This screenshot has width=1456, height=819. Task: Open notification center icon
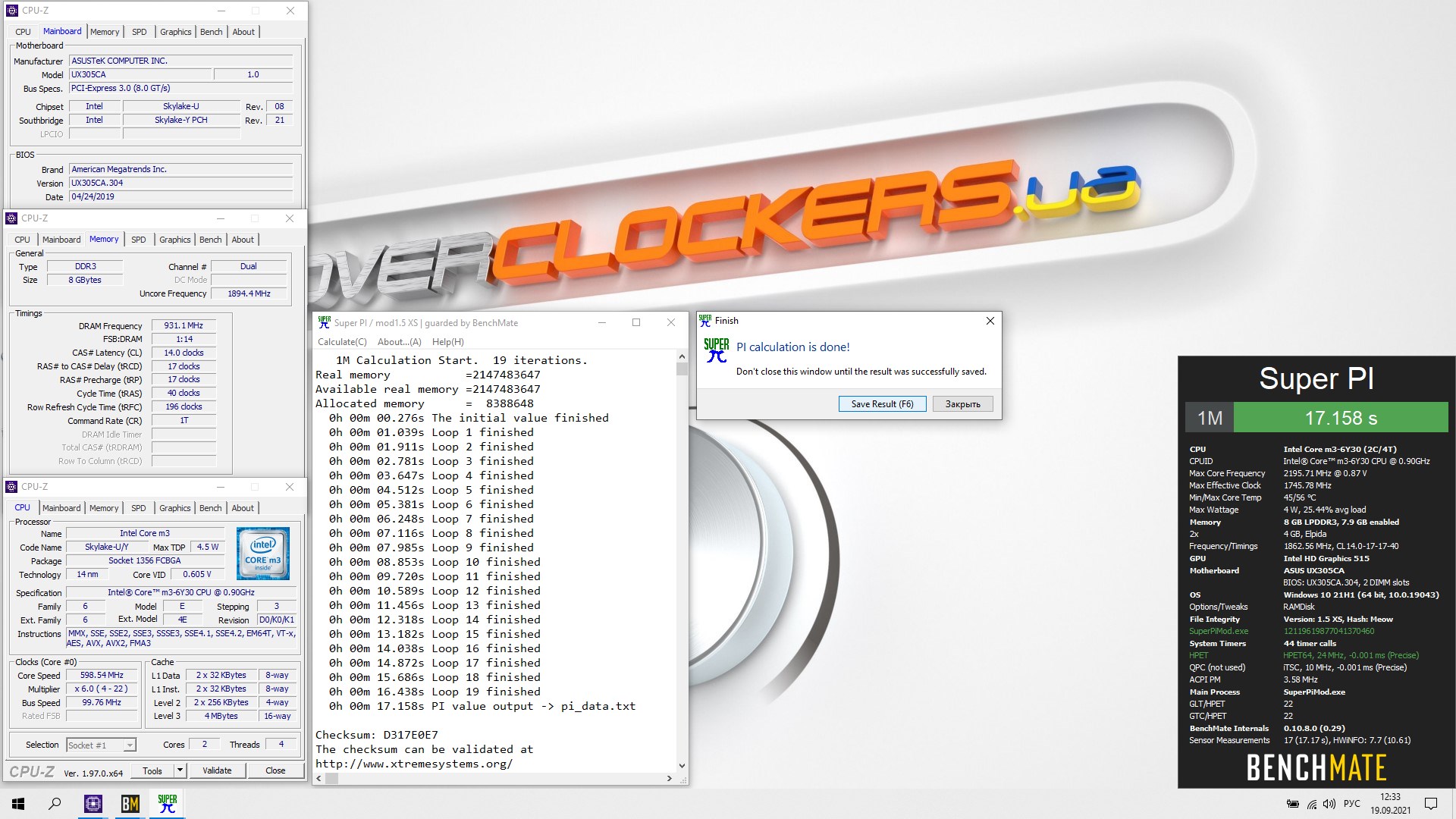point(1431,804)
